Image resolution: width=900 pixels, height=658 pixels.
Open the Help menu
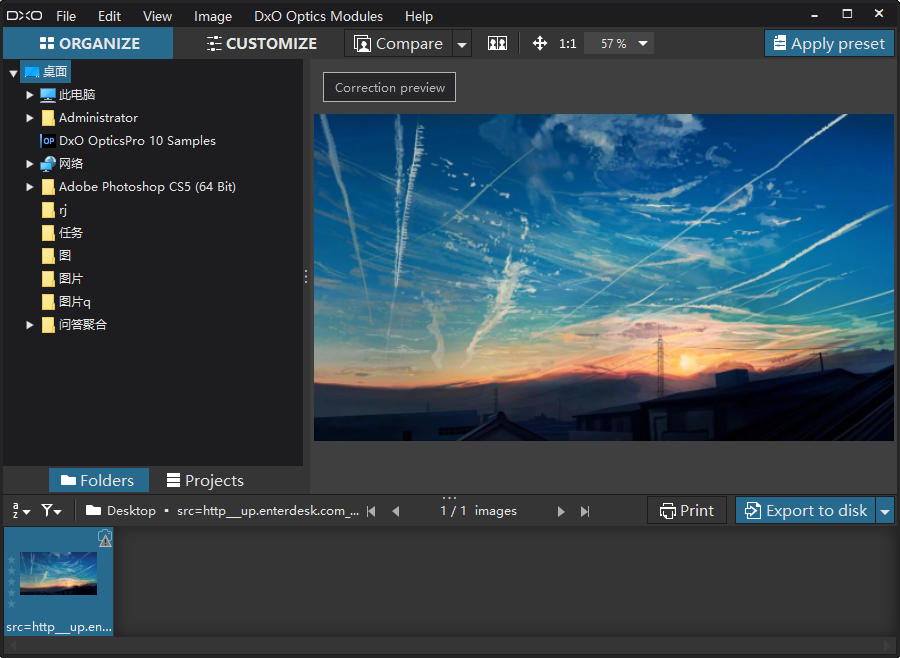(419, 16)
